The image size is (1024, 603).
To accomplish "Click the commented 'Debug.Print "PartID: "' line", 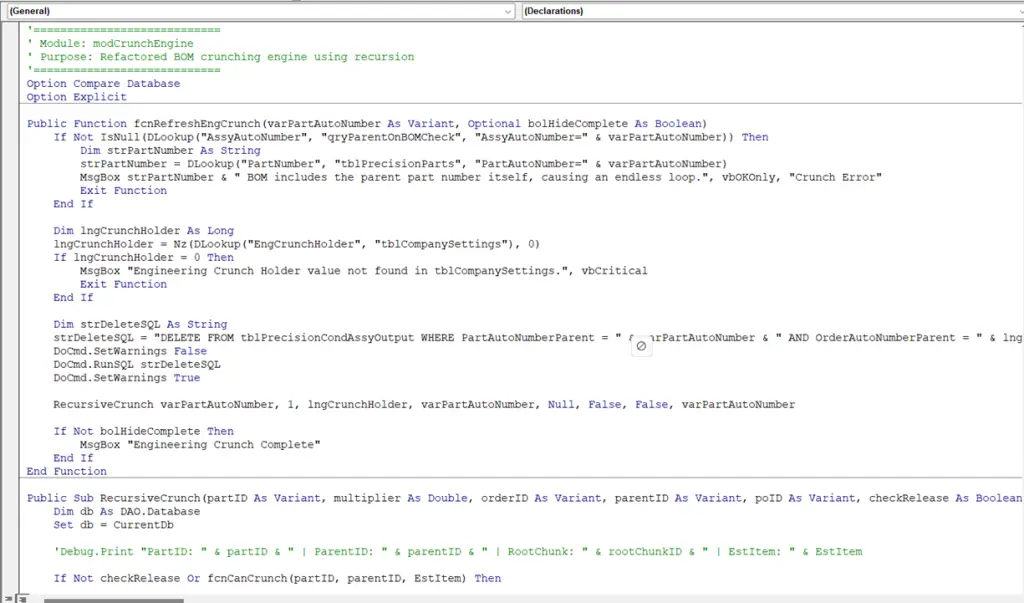I will pyautogui.click(x=458, y=551).
